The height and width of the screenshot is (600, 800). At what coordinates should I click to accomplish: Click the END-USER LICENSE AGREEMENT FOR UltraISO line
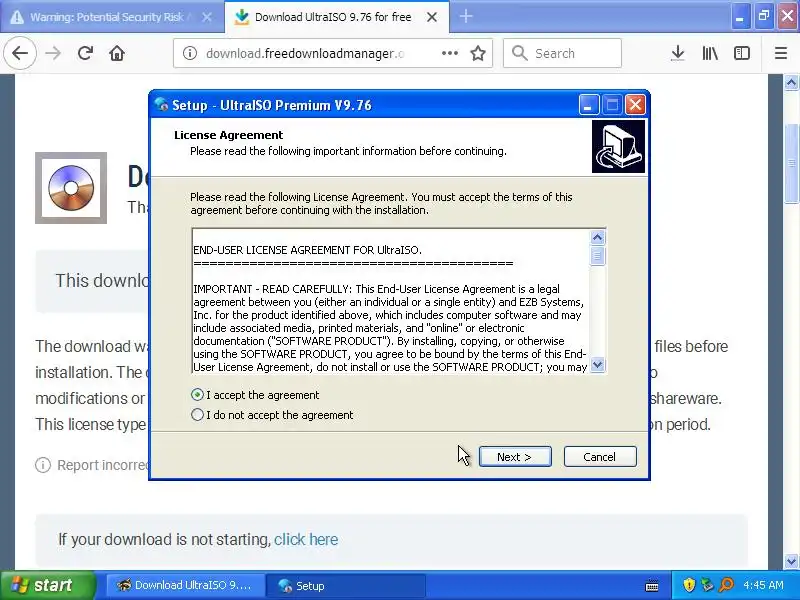pyautogui.click(x=308, y=250)
